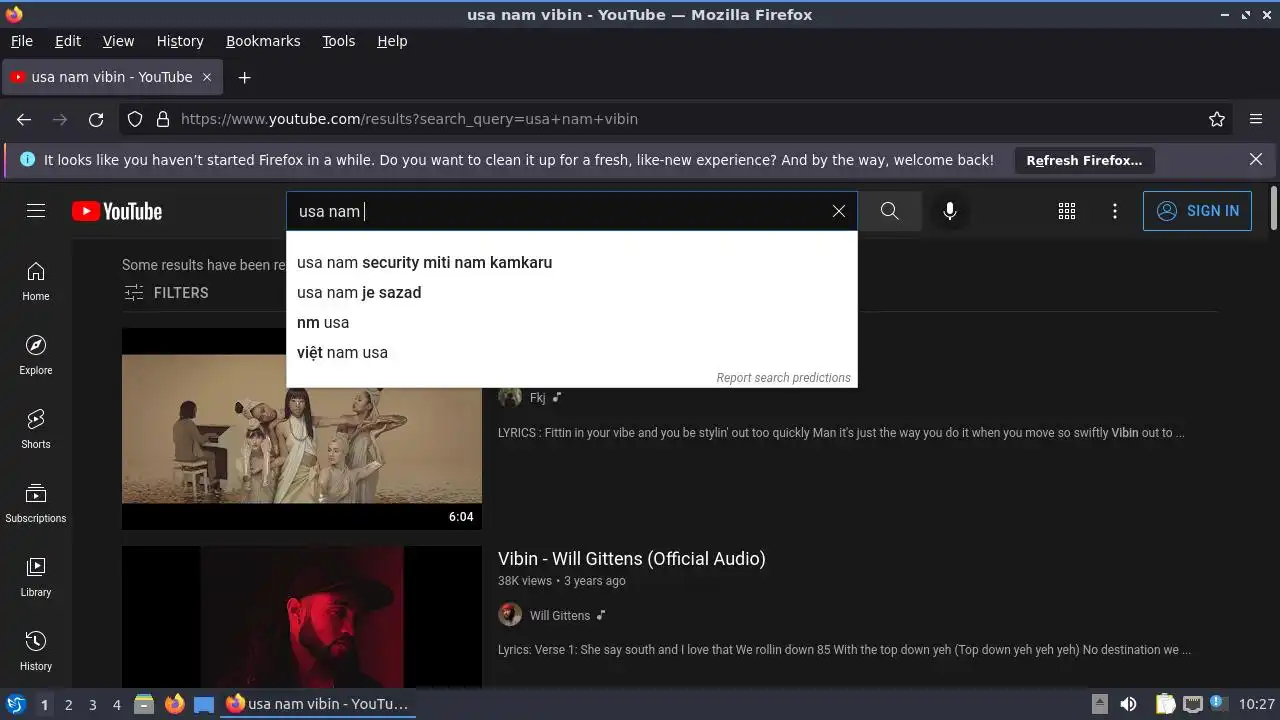The height and width of the screenshot is (720, 1280).
Task: Reload the current page
Action: pyautogui.click(x=96, y=119)
